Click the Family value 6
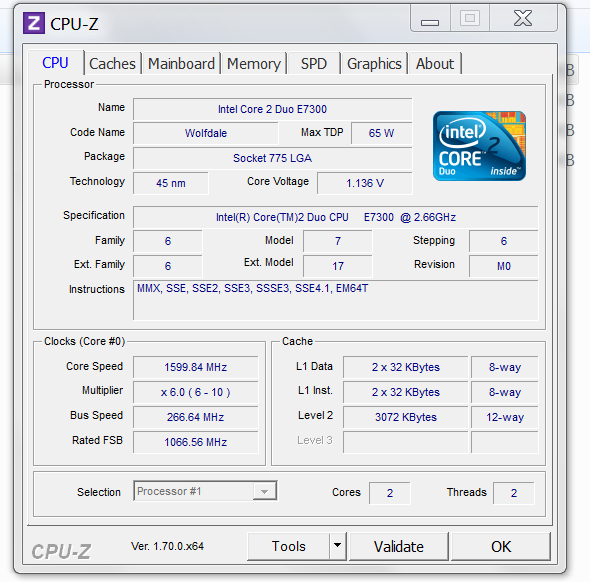 click(168, 241)
